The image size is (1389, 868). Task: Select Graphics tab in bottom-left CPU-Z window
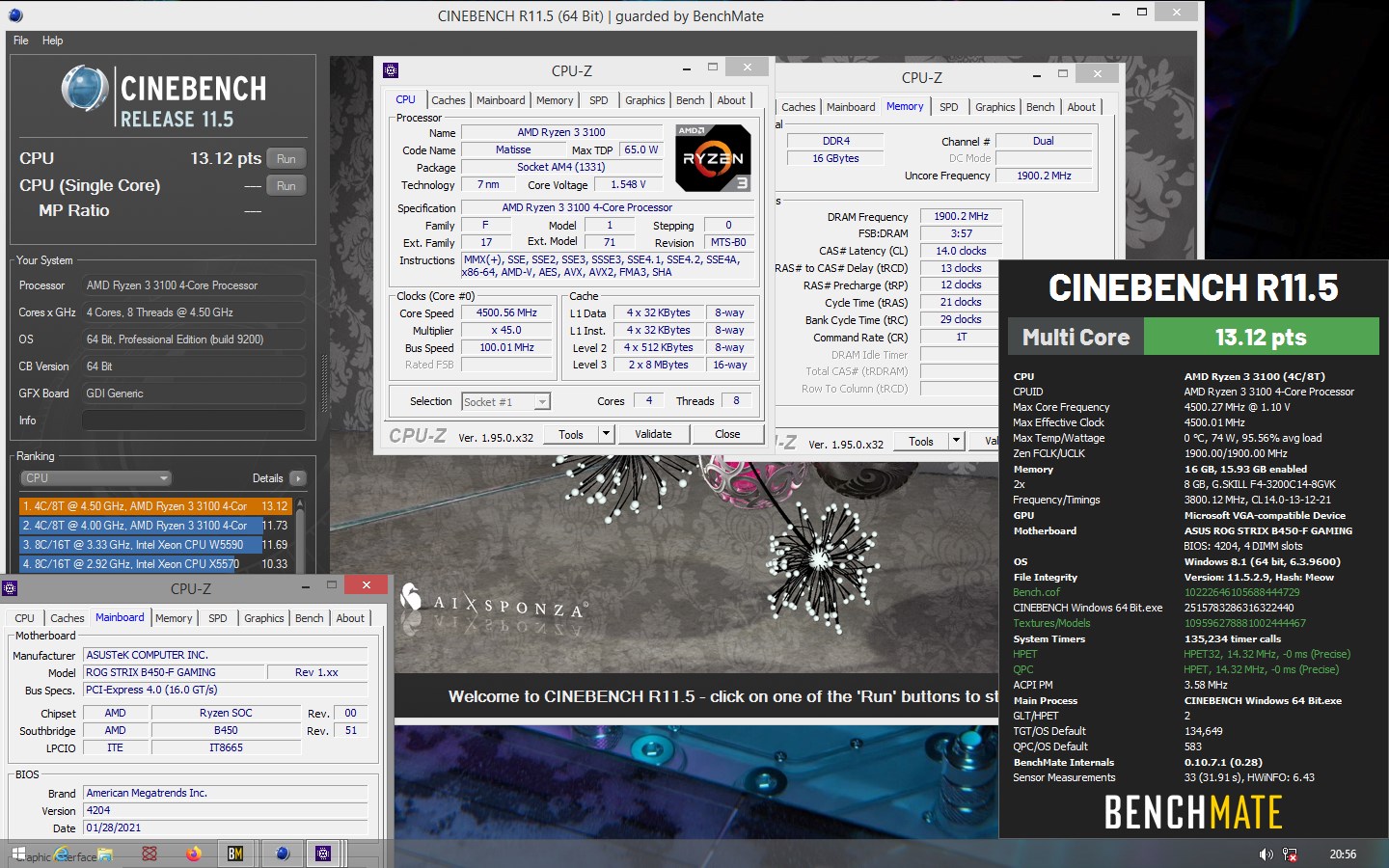263,618
